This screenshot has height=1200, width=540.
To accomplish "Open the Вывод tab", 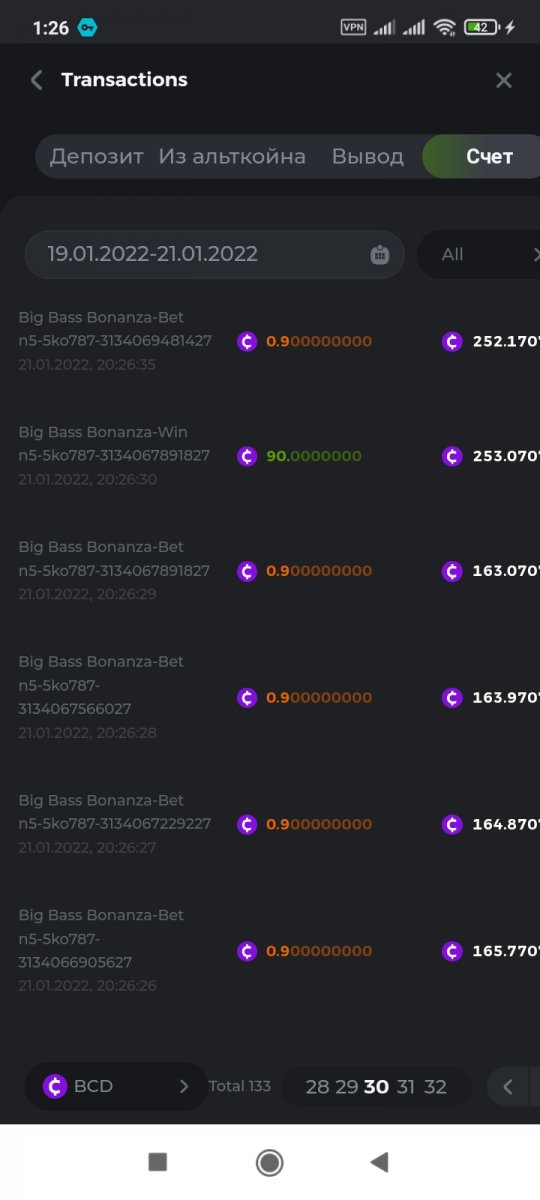I will coord(367,157).
